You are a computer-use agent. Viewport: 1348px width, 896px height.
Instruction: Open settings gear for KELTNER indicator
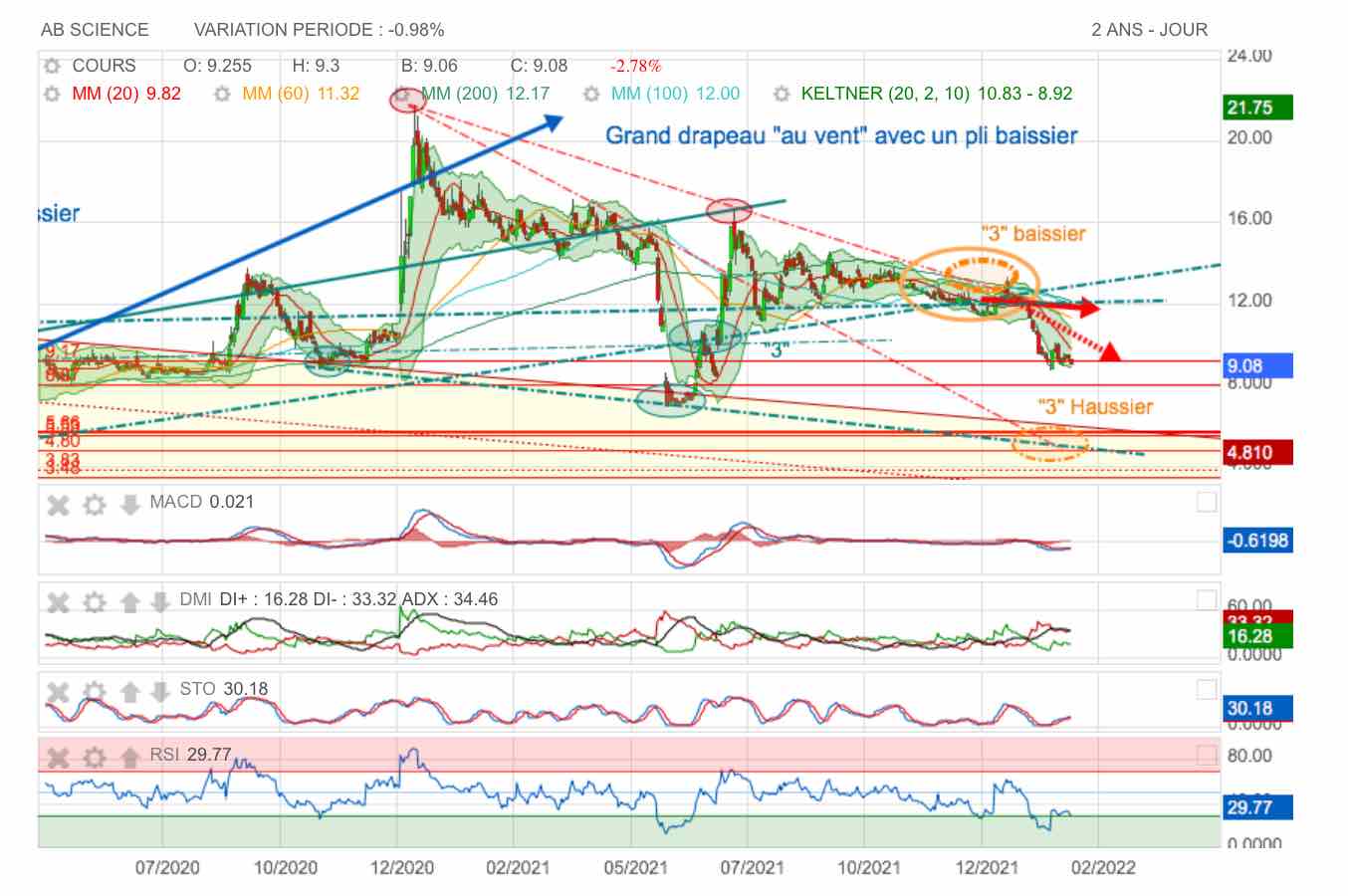coord(782,94)
